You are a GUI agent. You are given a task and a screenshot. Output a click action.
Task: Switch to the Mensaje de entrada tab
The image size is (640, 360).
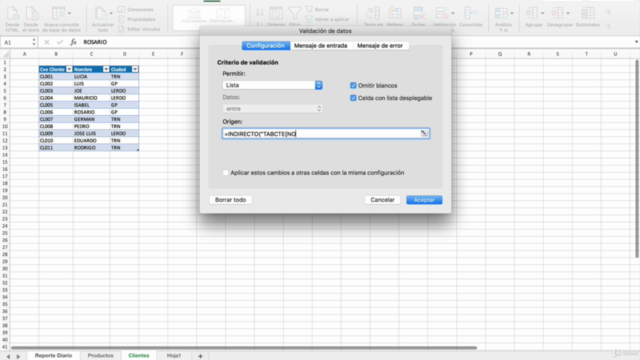tap(321, 46)
